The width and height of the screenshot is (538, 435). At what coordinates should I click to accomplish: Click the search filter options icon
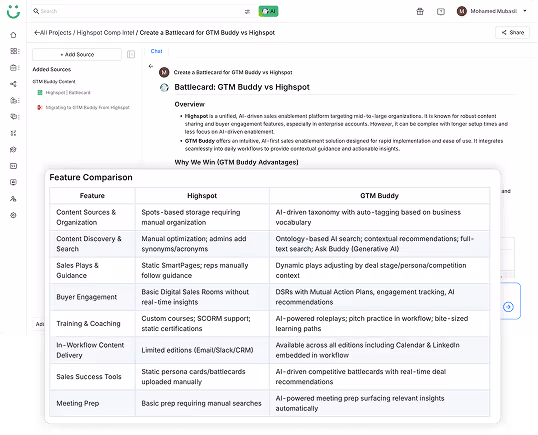click(x=247, y=12)
